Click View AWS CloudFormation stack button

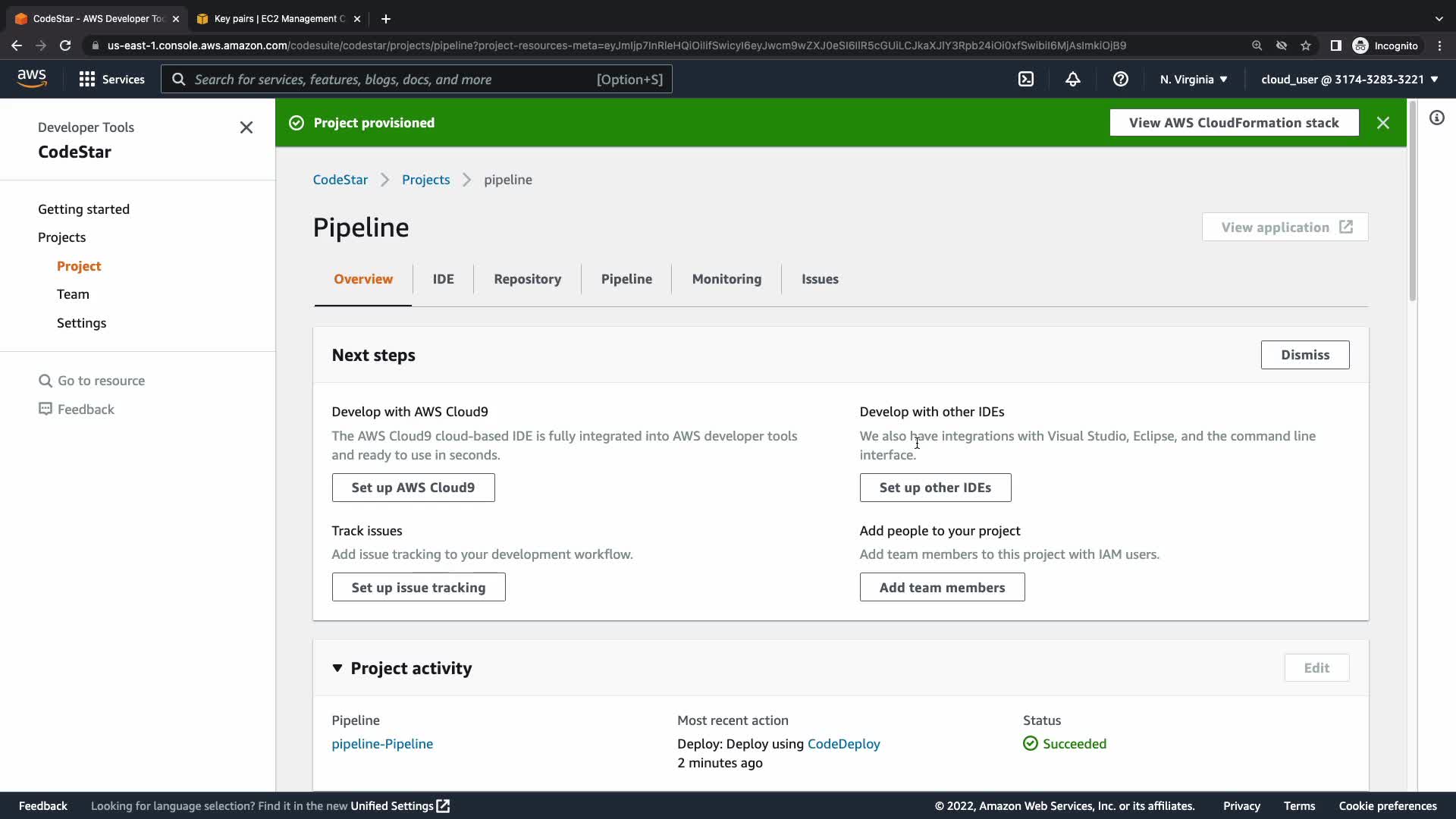click(x=1233, y=123)
